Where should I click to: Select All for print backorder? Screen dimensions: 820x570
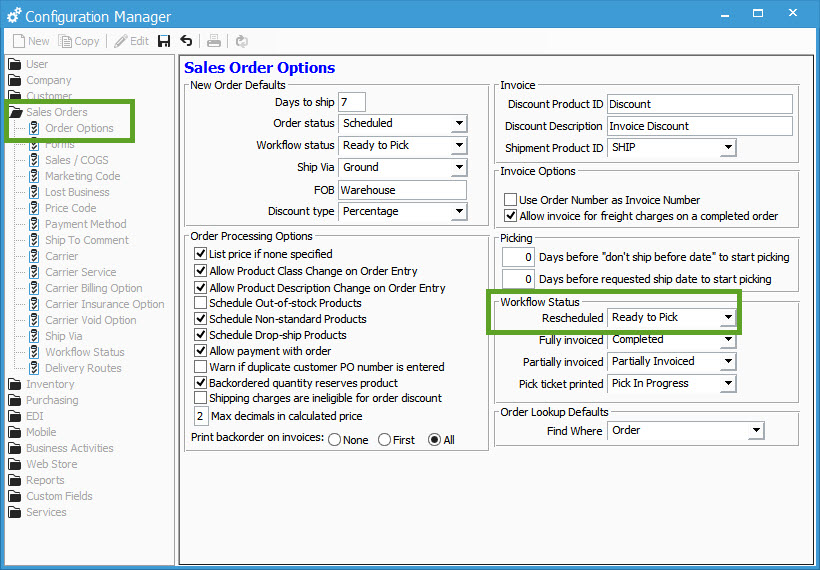(x=434, y=440)
